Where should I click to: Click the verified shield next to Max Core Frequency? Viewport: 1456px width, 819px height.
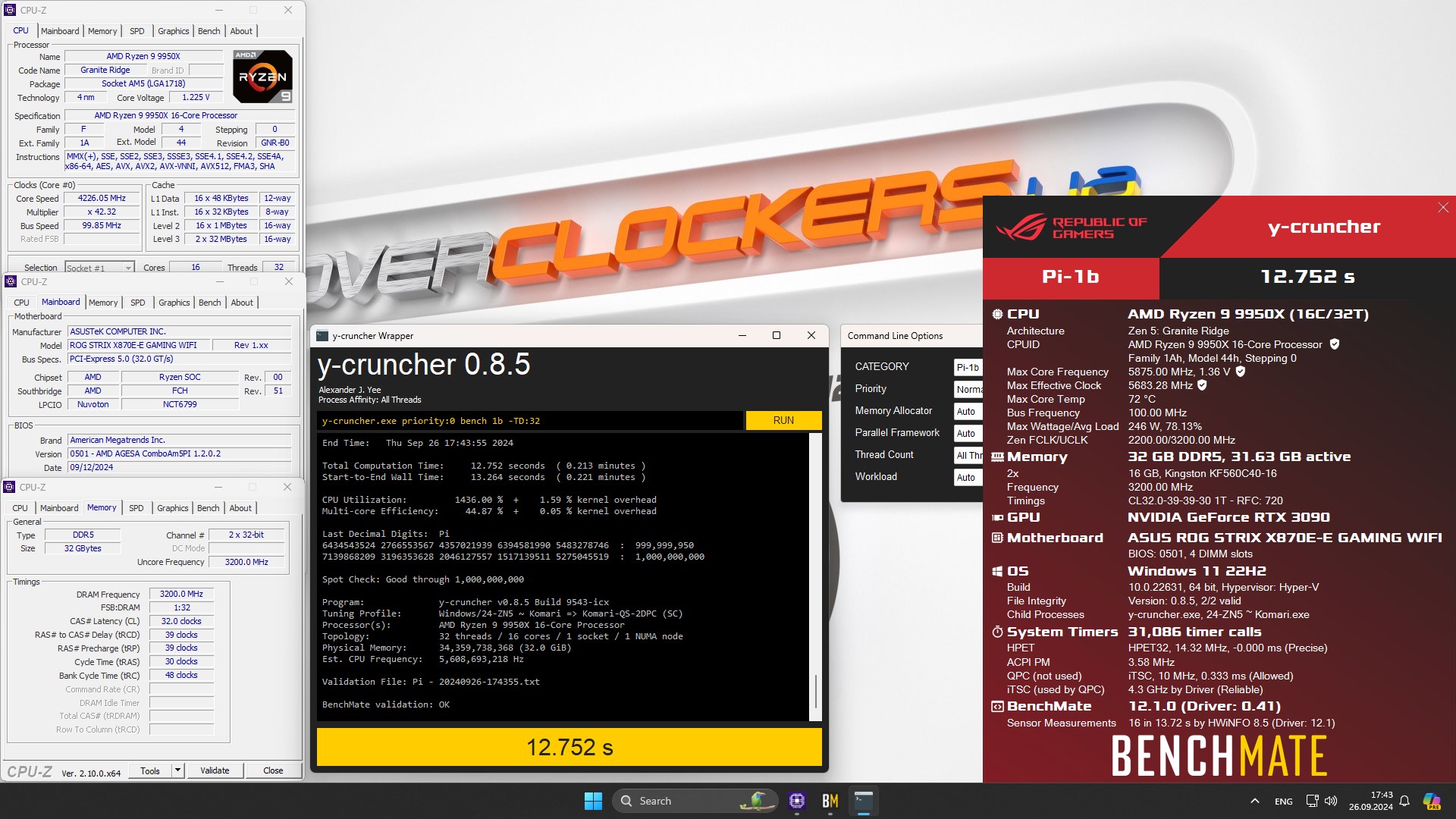coord(1241,372)
